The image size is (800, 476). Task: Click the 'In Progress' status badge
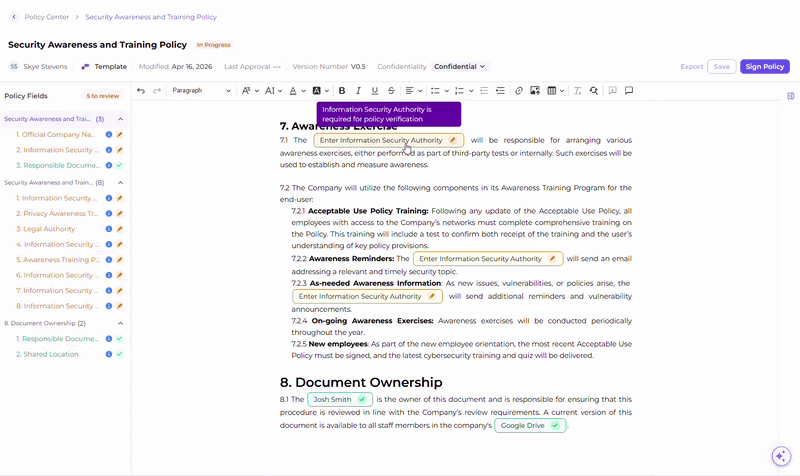tap(214, 45)
